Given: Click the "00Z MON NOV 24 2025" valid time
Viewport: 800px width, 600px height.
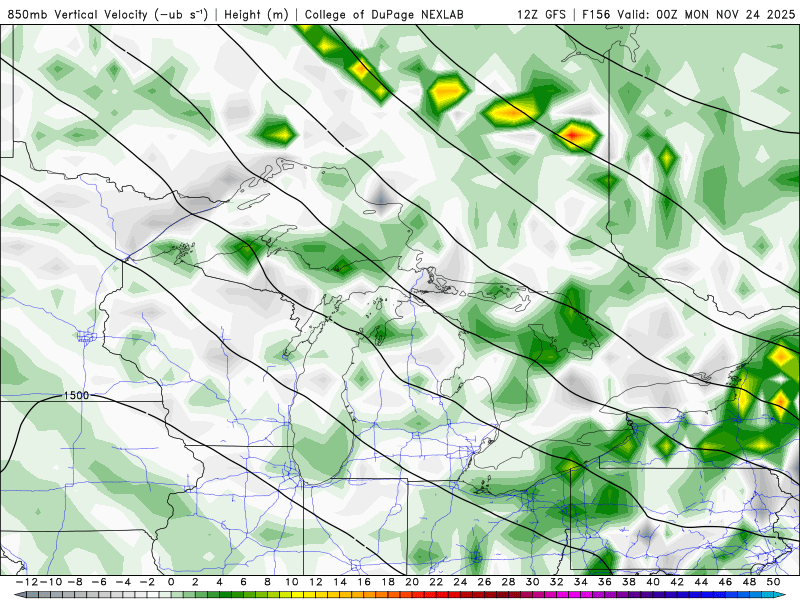Looking at the screenshot, I should click(726, 14).
